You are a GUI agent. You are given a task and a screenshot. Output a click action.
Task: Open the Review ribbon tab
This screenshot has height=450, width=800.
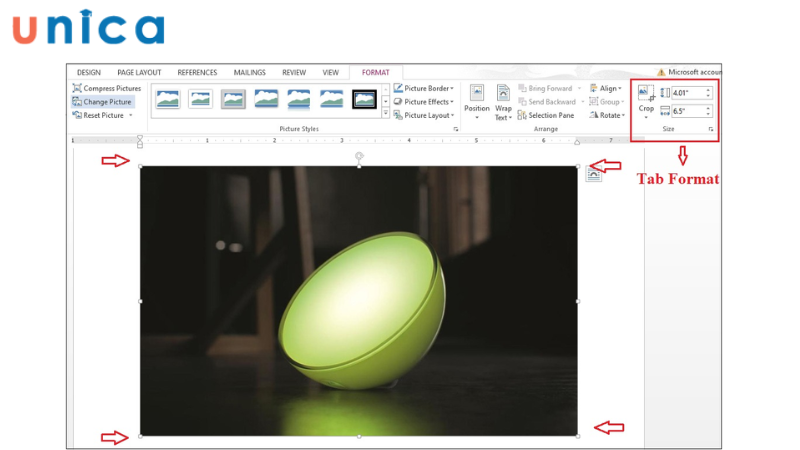point(294,72)
